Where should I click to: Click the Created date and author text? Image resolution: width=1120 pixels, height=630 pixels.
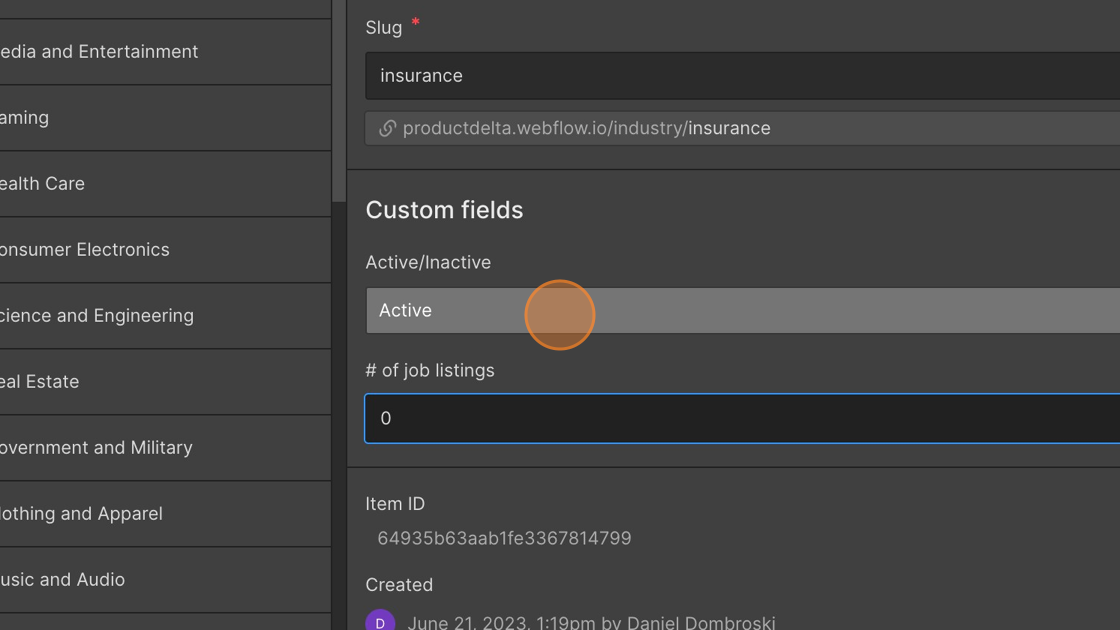[591, 622]
